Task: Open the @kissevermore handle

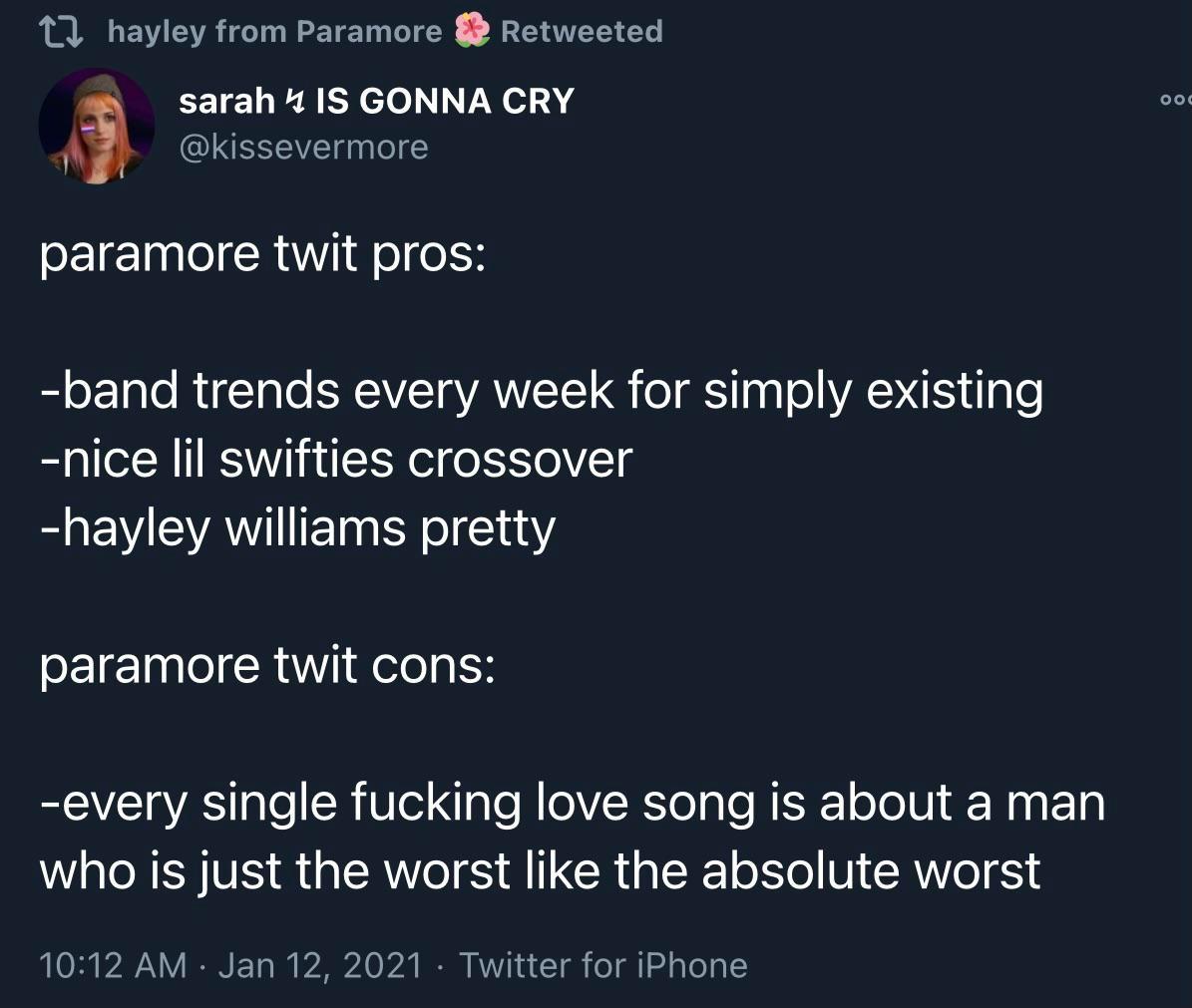Action: pyautogui.click(x=303, y=148)
